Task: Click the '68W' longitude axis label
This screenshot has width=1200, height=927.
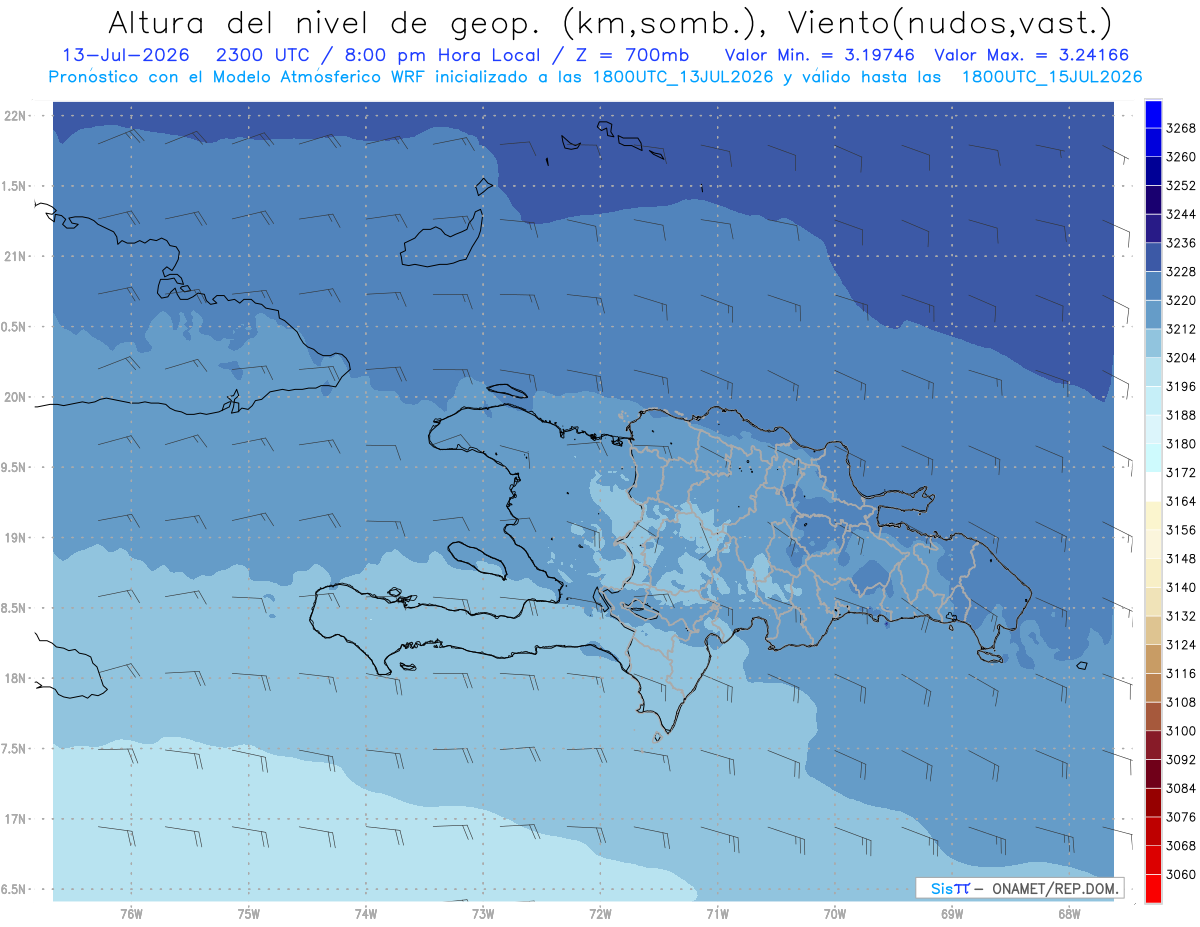Action: tap(1069, 914)
